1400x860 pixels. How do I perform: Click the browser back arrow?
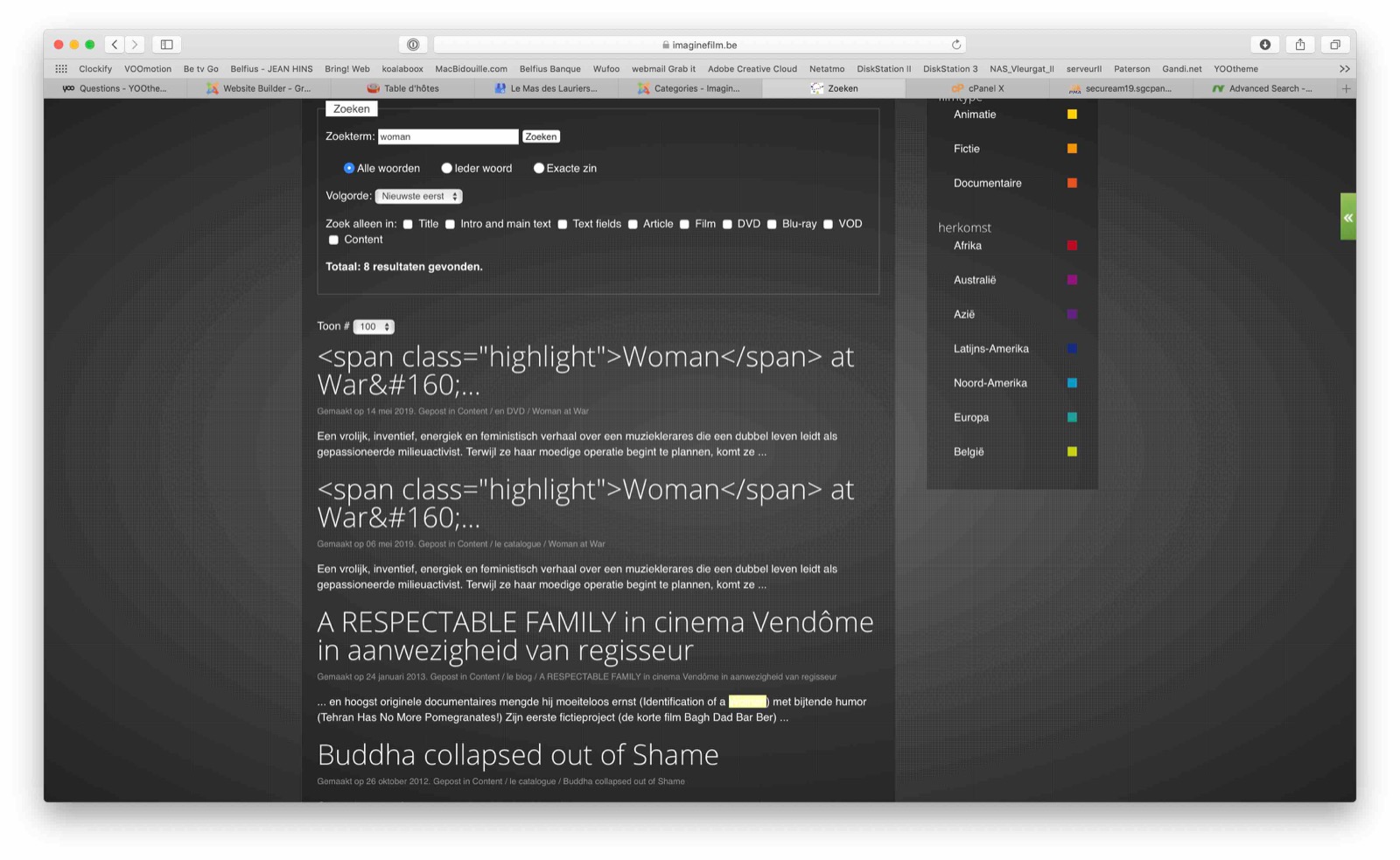115,44
